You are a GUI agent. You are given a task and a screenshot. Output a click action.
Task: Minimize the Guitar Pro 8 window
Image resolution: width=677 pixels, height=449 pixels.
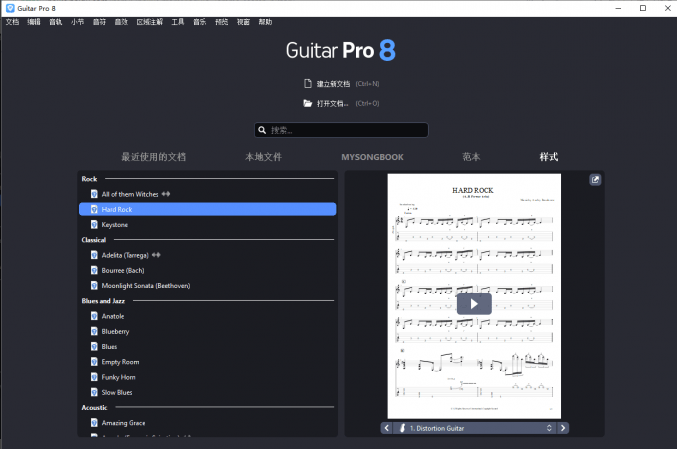(x=618, y=8)
